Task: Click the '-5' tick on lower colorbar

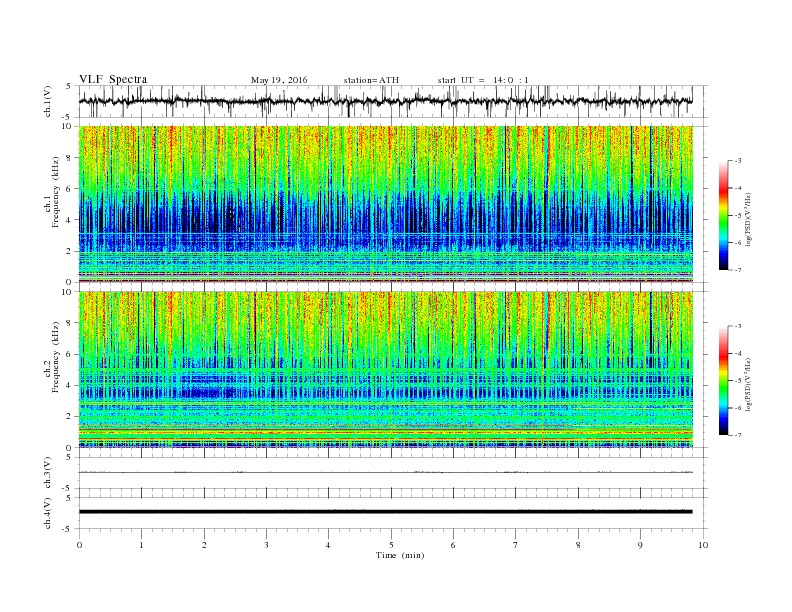Action: click(x=738, y=381)
